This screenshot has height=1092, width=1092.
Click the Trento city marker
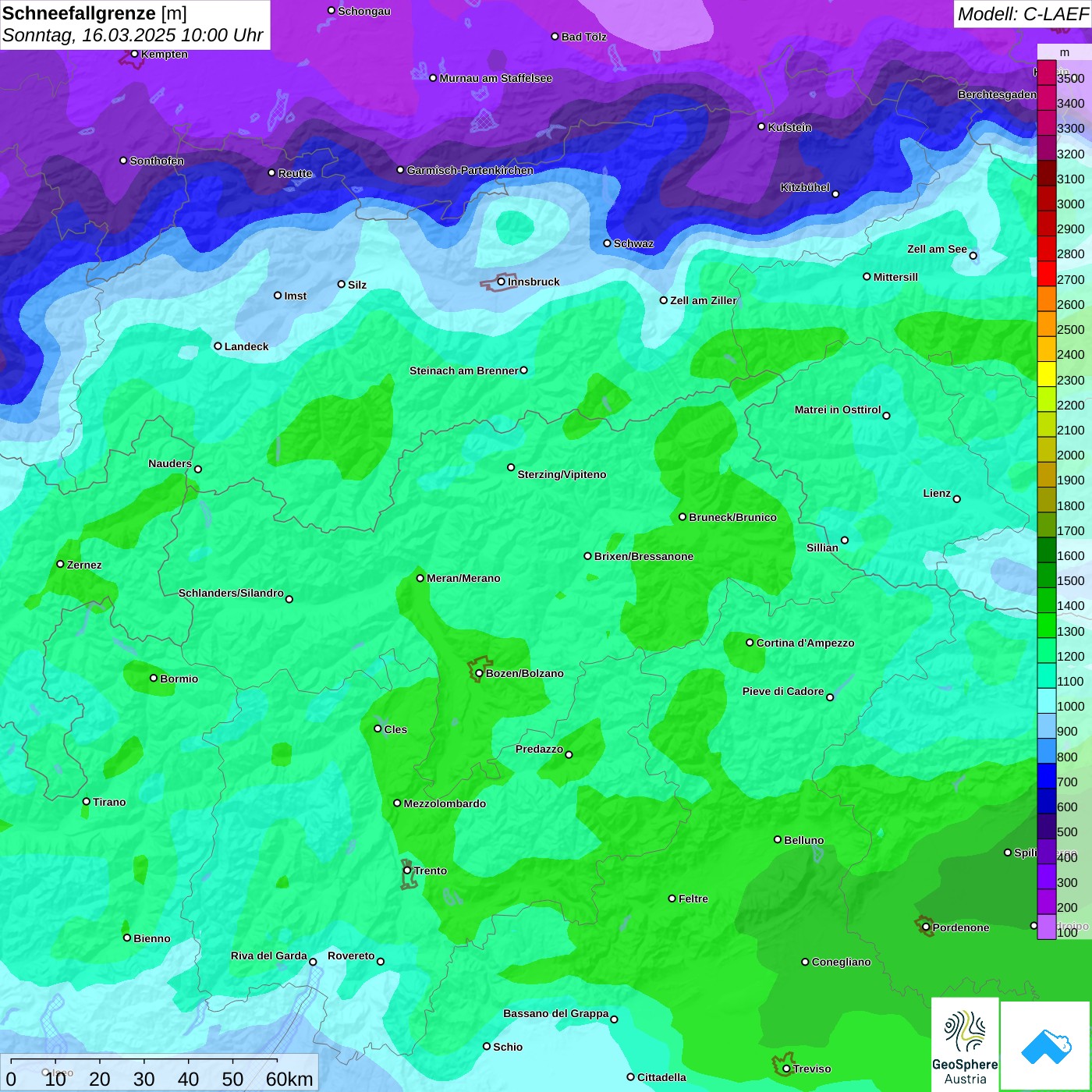407,870
